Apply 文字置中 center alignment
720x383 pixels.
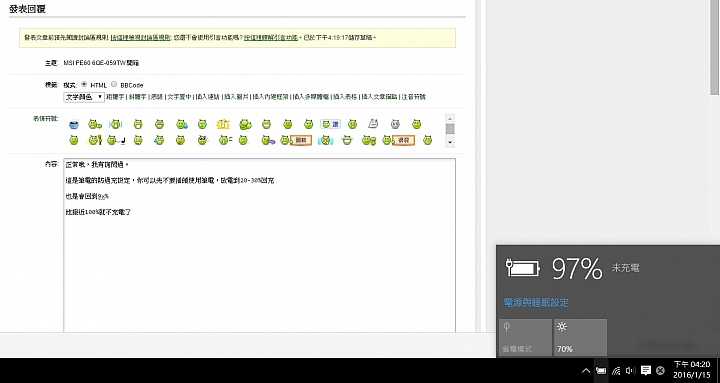pyautogui.click(x=179, y=97)
